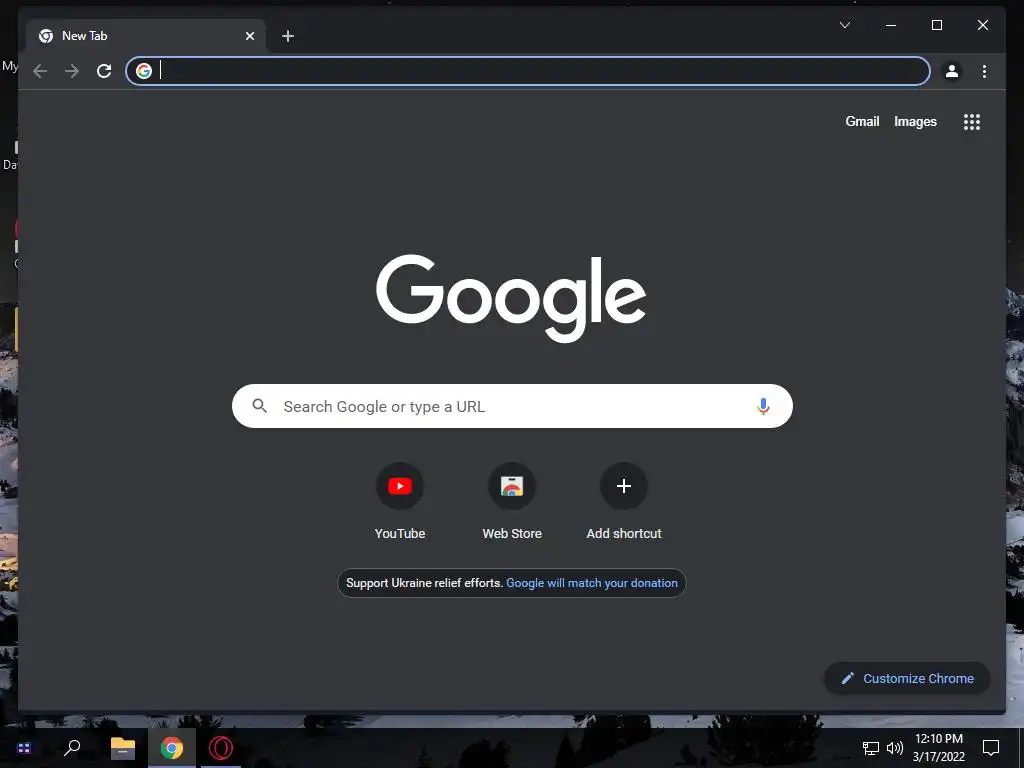Open the Web Store shortcut tile
The width and height of the screenshot is (1024, 768).
[512, 502]
